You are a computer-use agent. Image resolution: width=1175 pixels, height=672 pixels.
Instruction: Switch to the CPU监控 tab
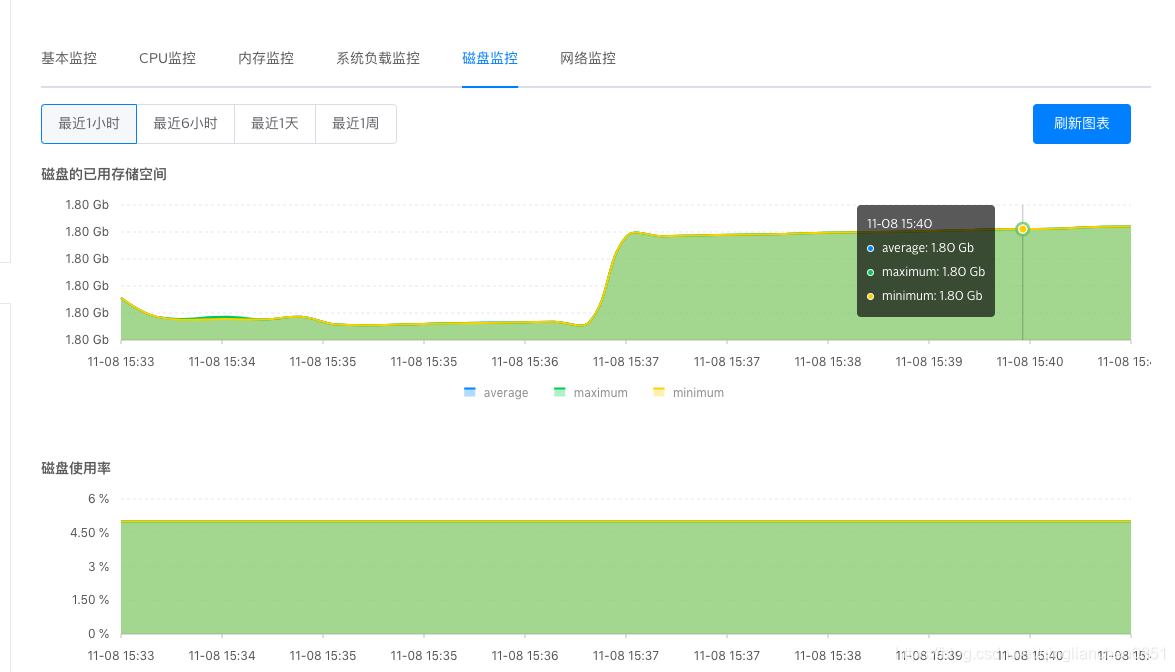pos(167,58)
